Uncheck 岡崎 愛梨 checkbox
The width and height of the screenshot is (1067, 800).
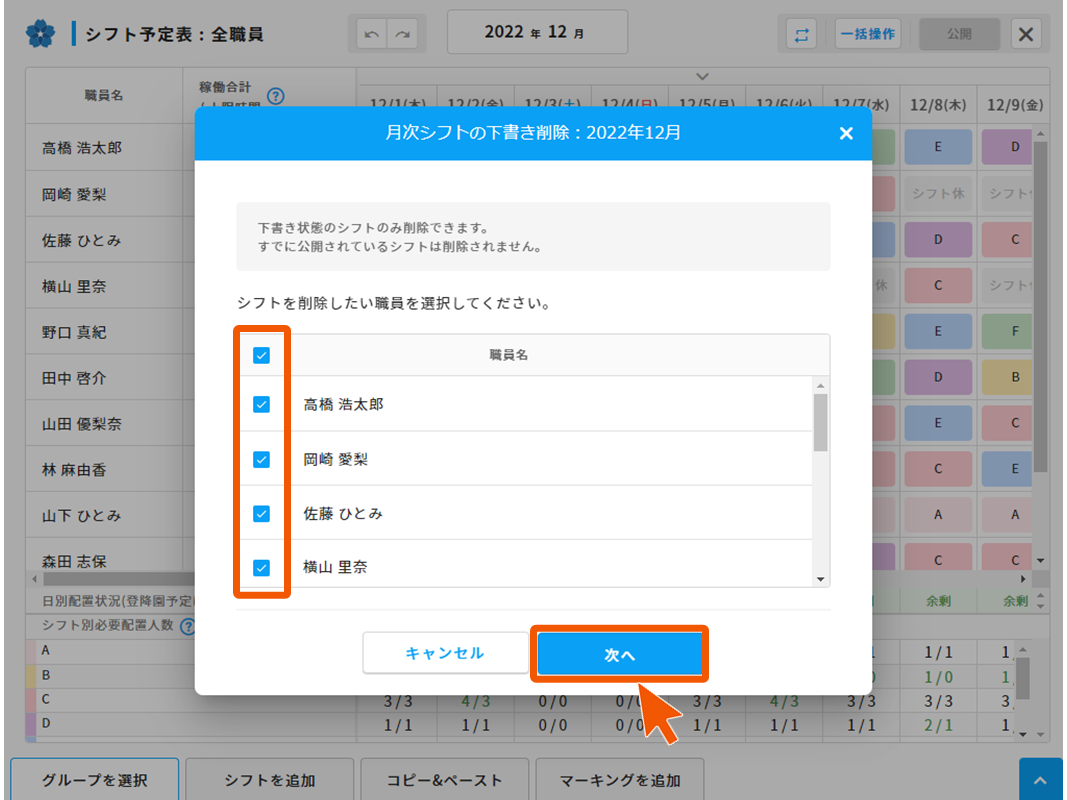click(x=262, y=460)
